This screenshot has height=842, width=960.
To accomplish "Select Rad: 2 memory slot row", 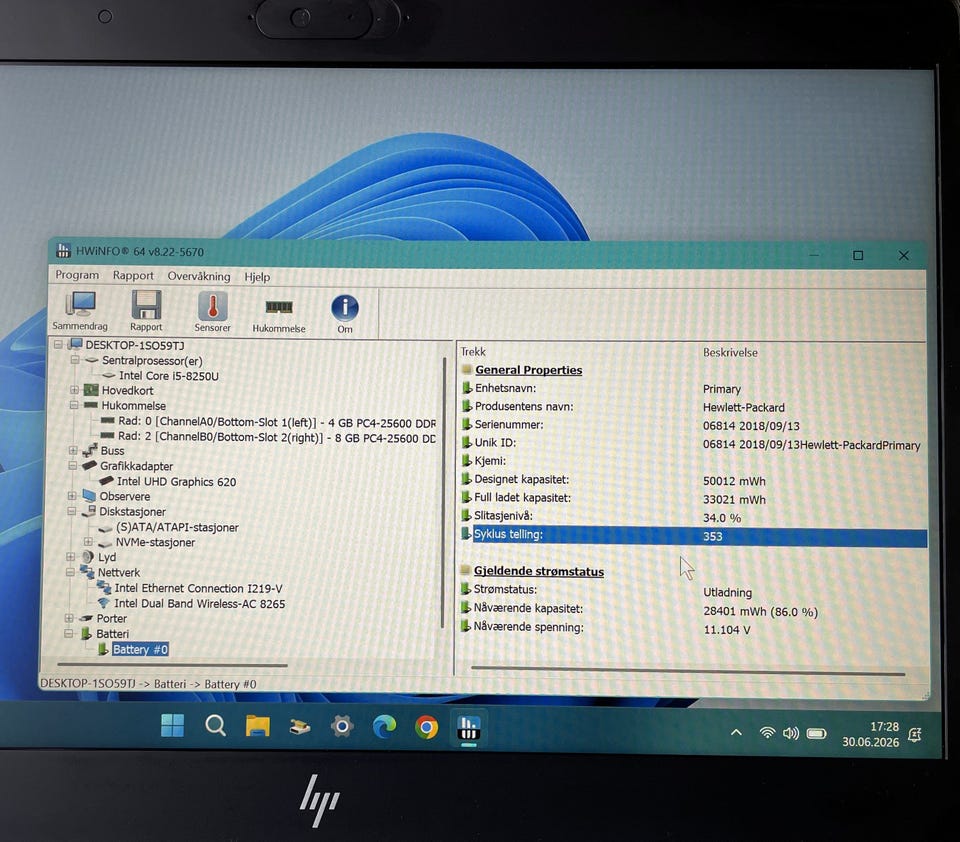I will point(277,437).
